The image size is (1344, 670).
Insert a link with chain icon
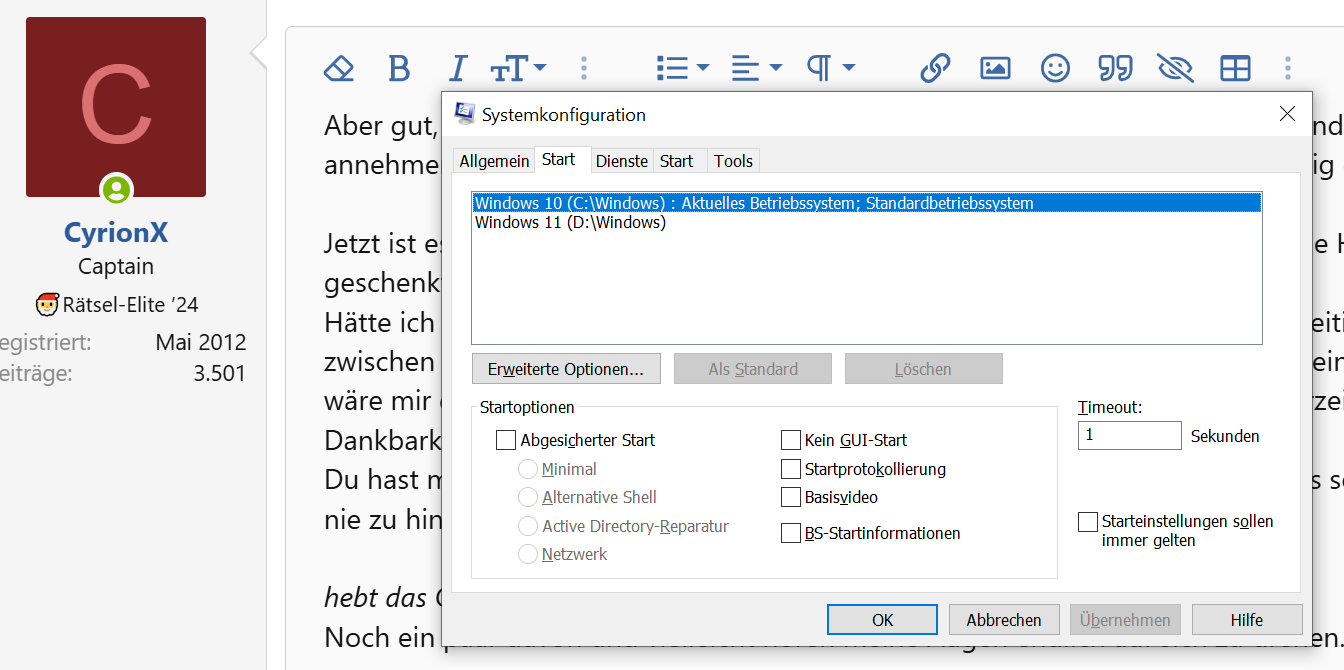coord(935,68)
